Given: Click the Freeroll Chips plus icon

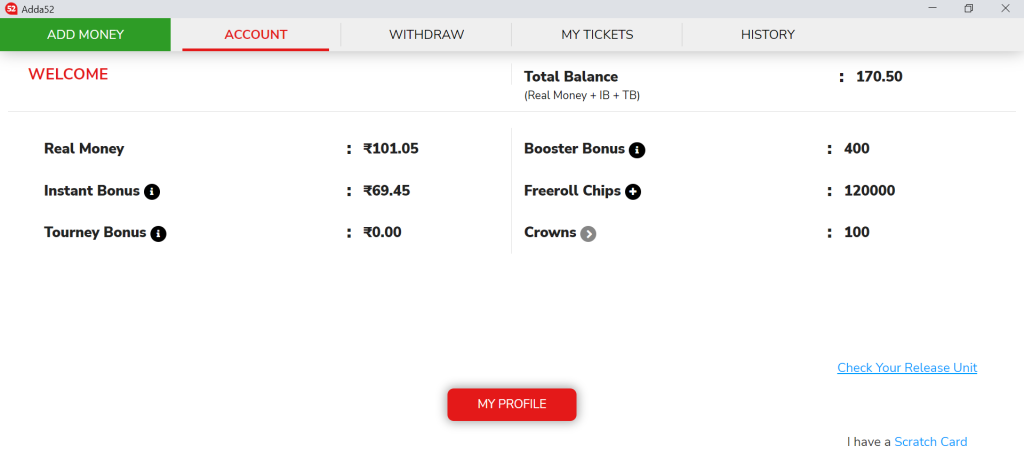Looking at the screenshot, I should (633, 192).
